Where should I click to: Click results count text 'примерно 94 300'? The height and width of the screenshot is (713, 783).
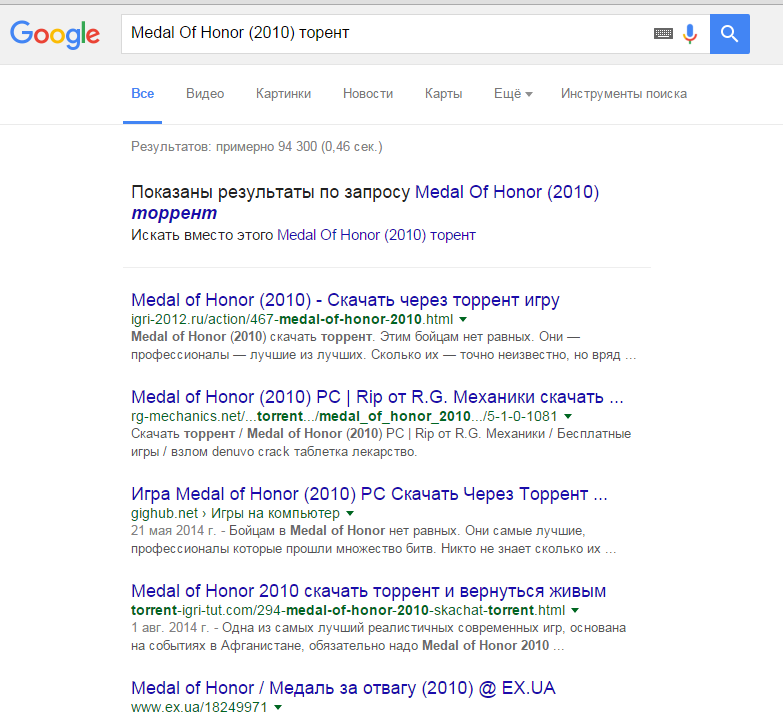(266, 146)
